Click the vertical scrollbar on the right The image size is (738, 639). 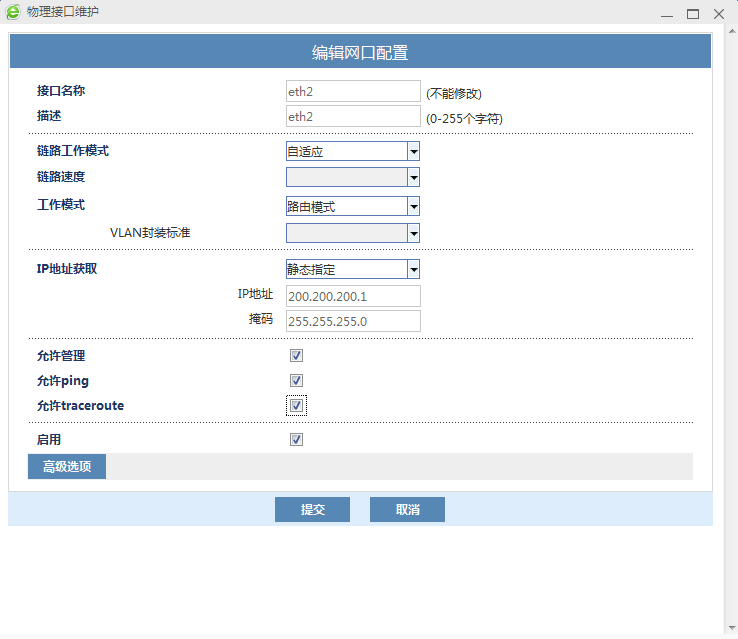[x=729, y=330]
